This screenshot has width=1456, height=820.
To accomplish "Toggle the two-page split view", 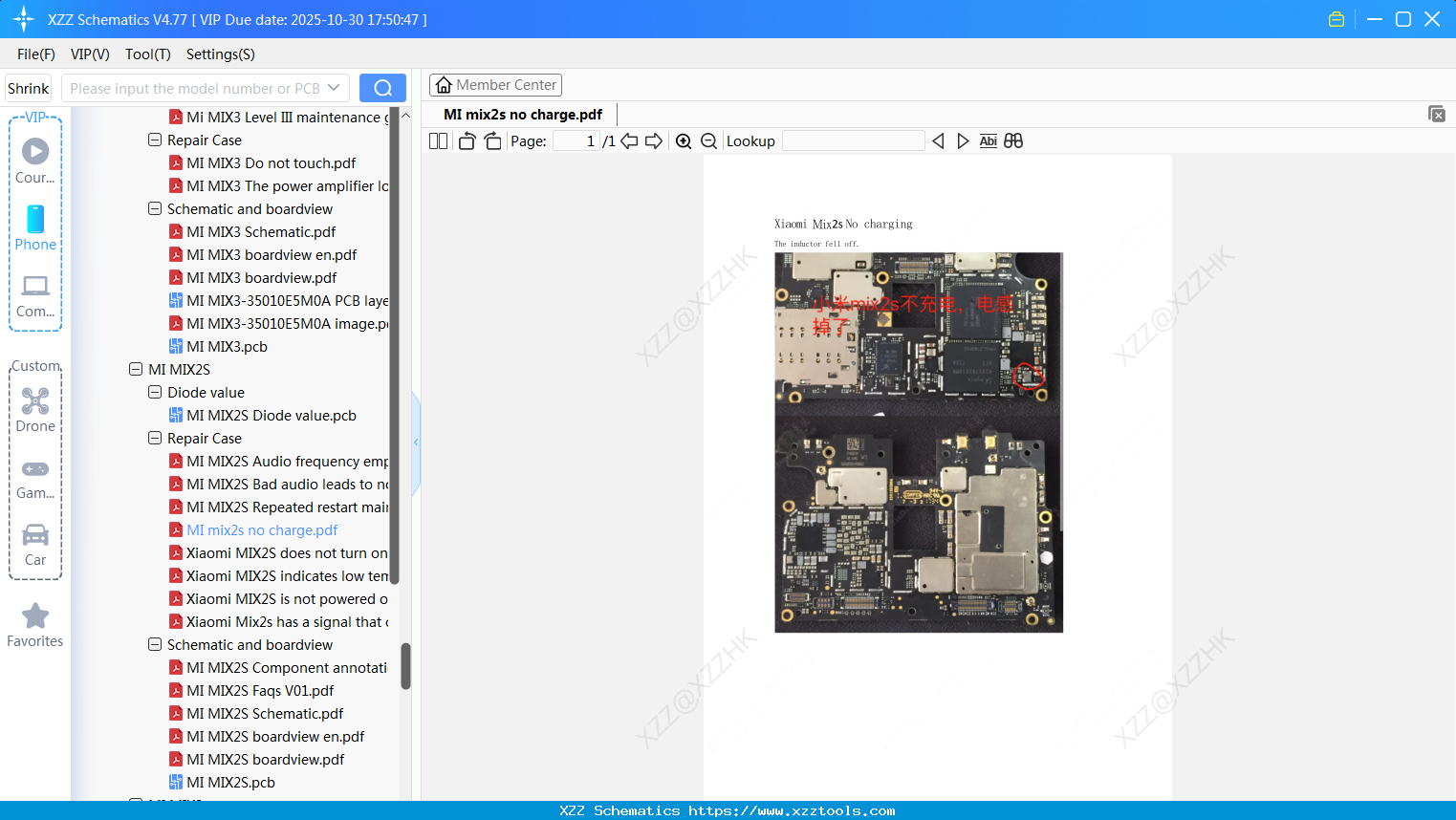I will (438, 141).
